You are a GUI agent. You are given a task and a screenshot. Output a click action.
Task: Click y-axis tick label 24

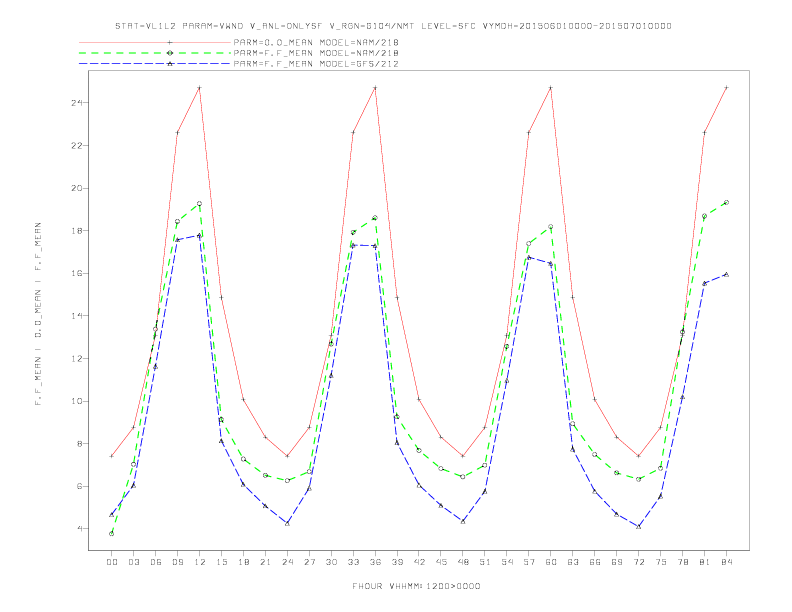pos(77,103)
